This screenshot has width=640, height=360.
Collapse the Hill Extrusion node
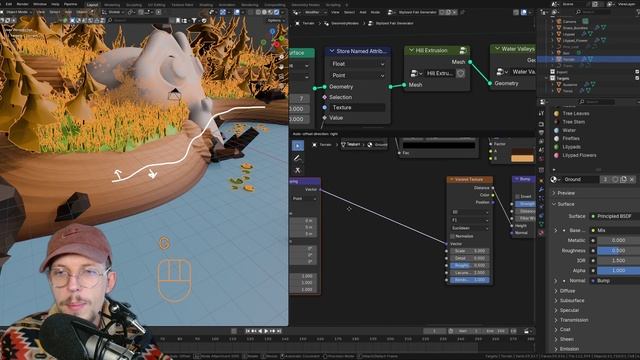pyautogui.click(x=411, y=50)
